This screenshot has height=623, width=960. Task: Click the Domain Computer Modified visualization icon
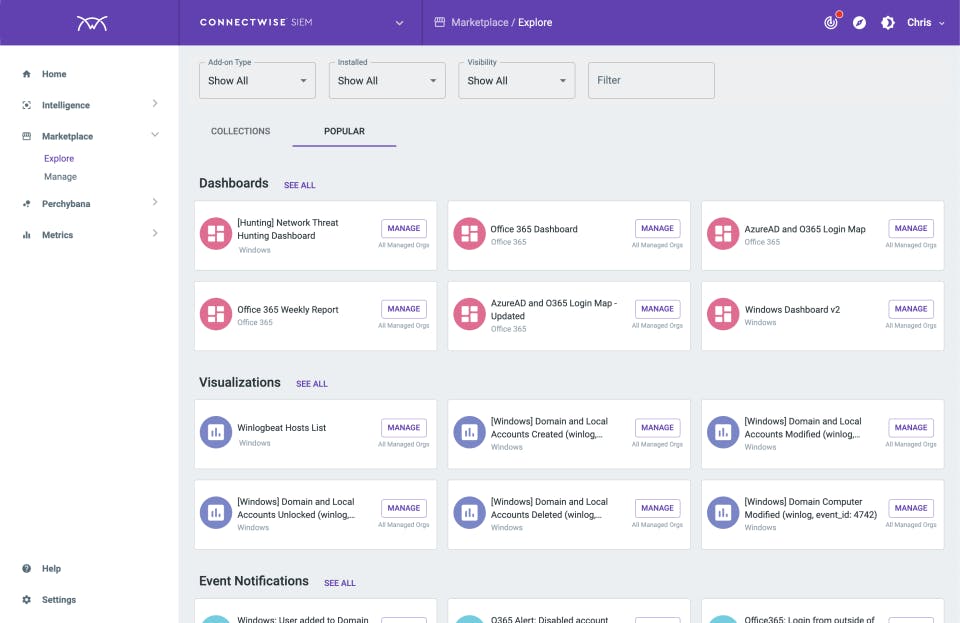723,513
